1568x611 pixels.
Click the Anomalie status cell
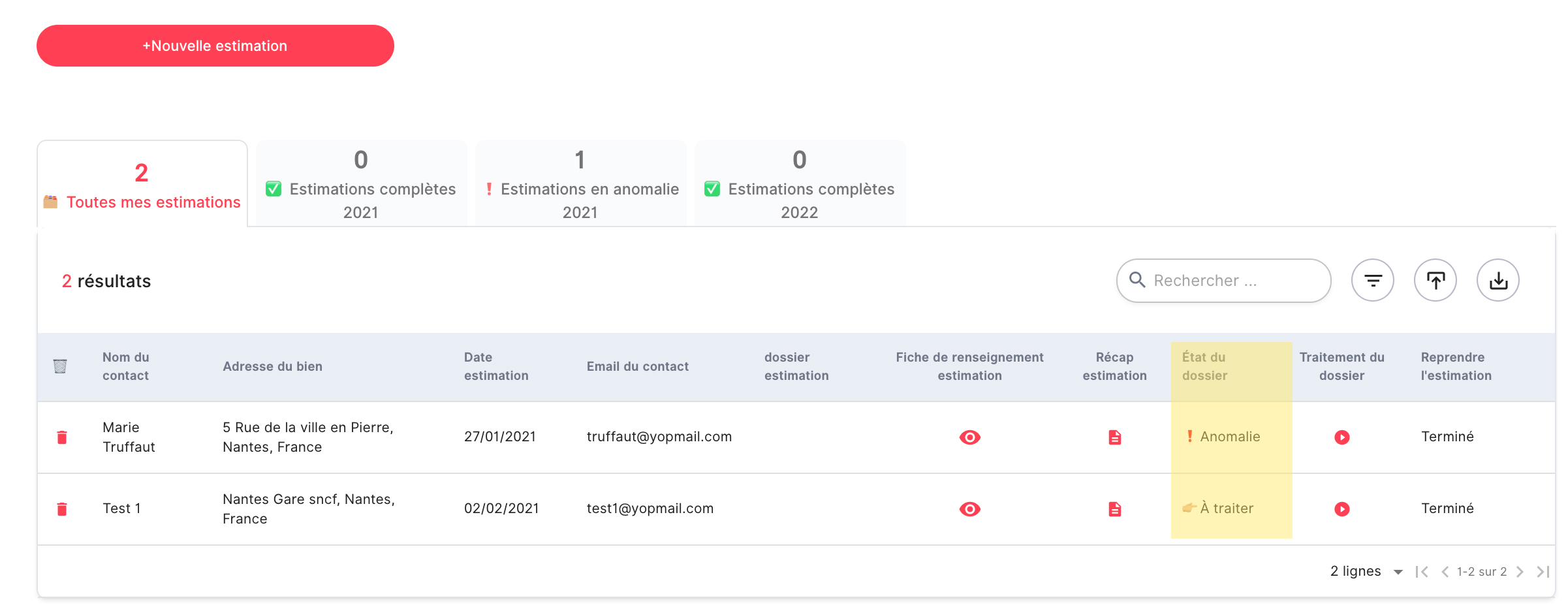pos(1223,437)
